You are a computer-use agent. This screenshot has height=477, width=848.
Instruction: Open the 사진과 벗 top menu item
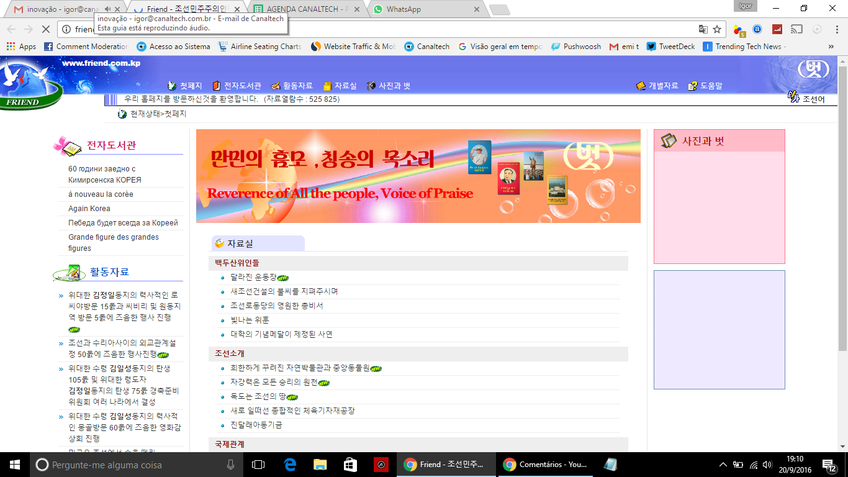point(388,85)
